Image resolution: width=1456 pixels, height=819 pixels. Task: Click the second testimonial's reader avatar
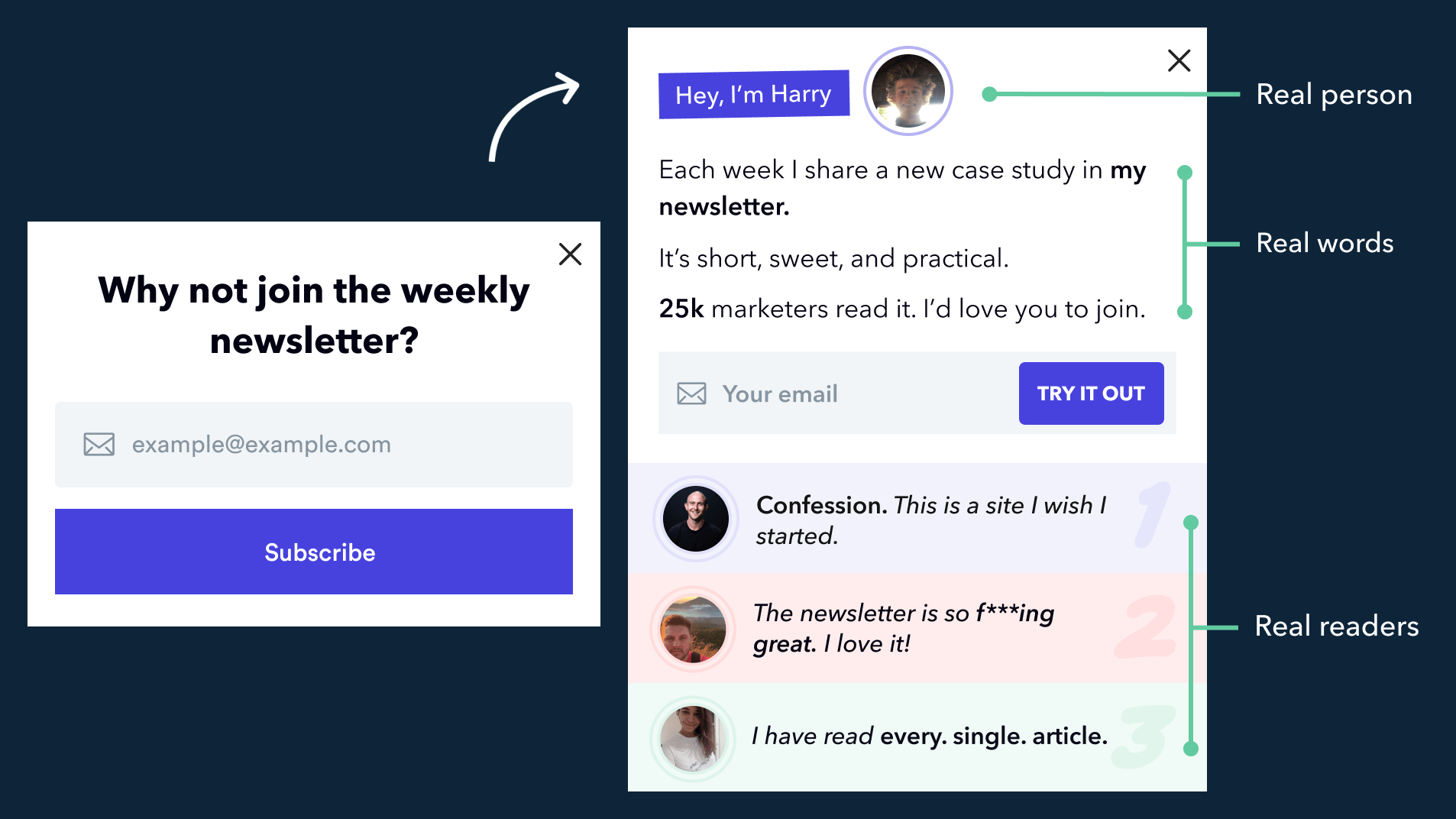click(x=693, y=629)
